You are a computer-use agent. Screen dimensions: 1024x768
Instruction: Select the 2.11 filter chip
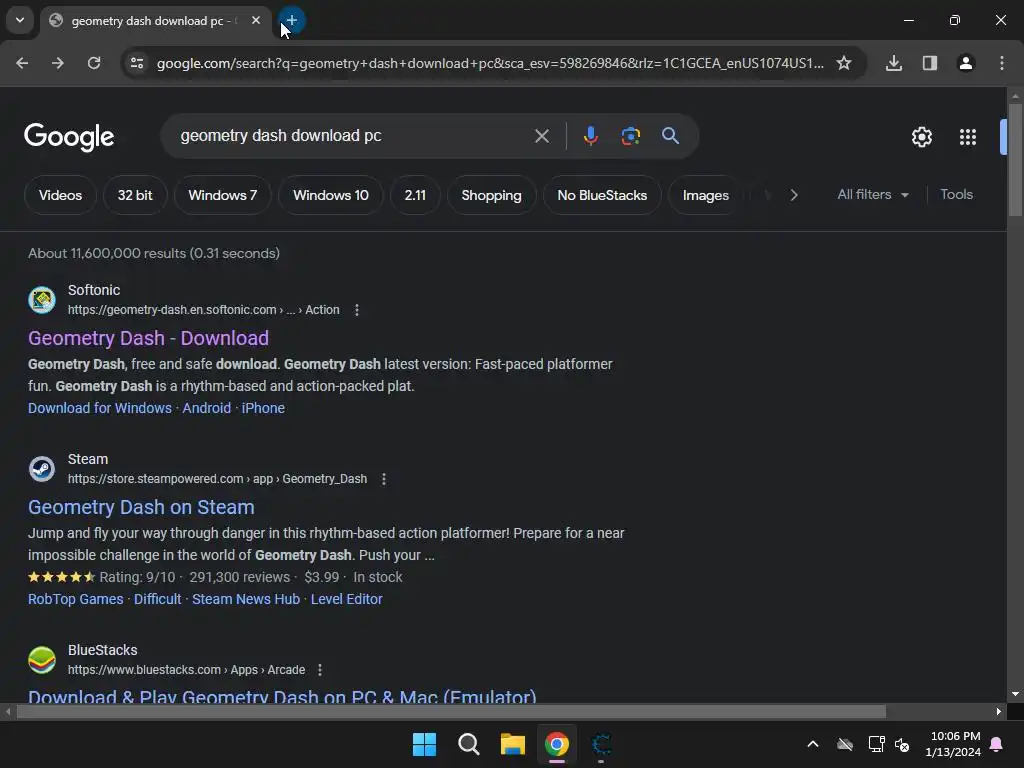(x=415, y=195)
